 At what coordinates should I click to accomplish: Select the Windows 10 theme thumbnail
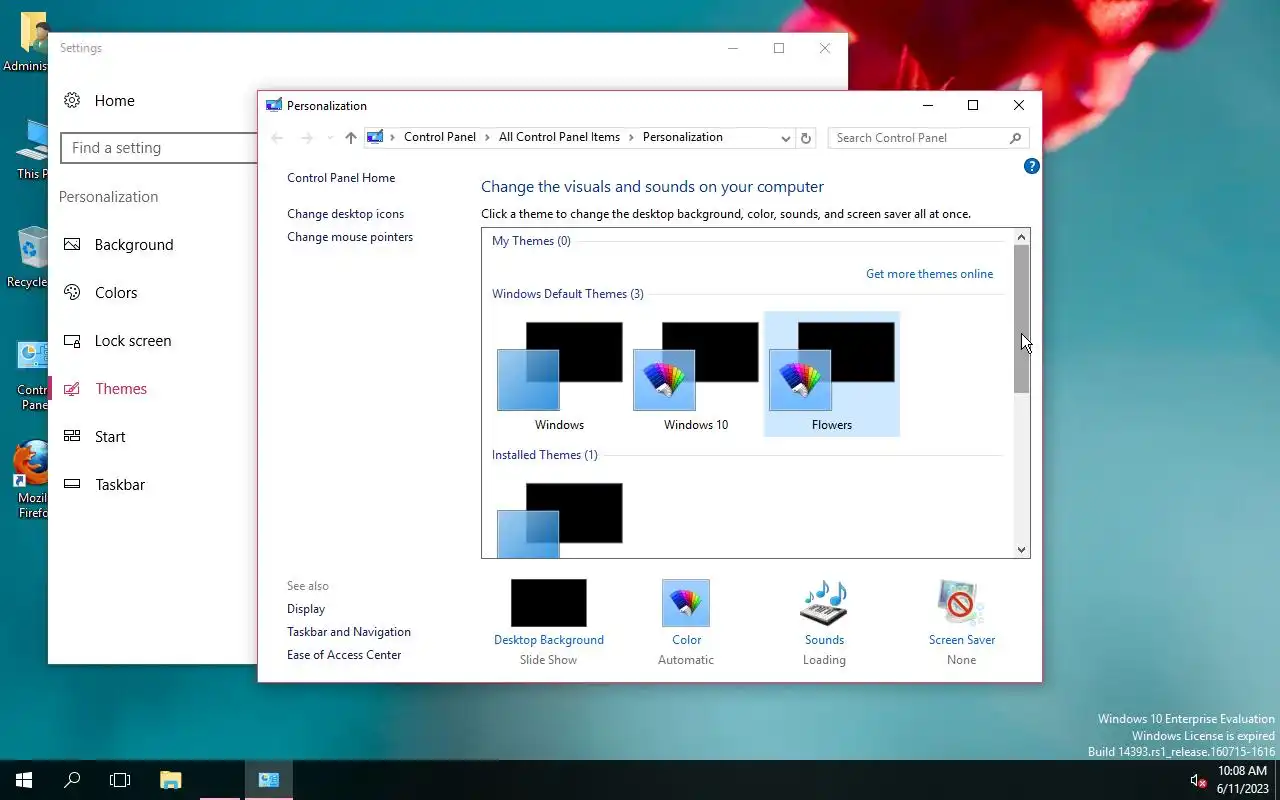click(x=696, y=374)
